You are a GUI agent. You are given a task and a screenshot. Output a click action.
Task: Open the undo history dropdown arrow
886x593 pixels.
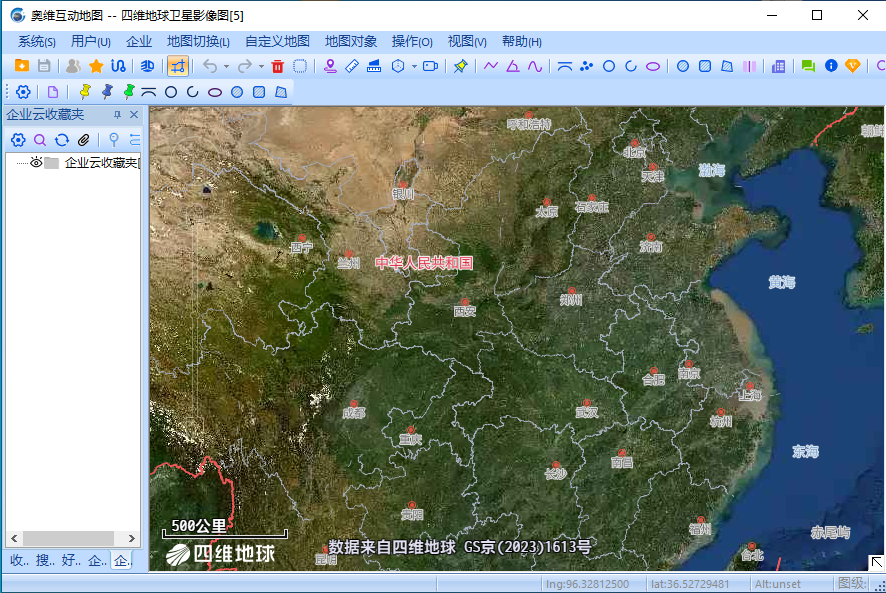(x=226, y=67)
